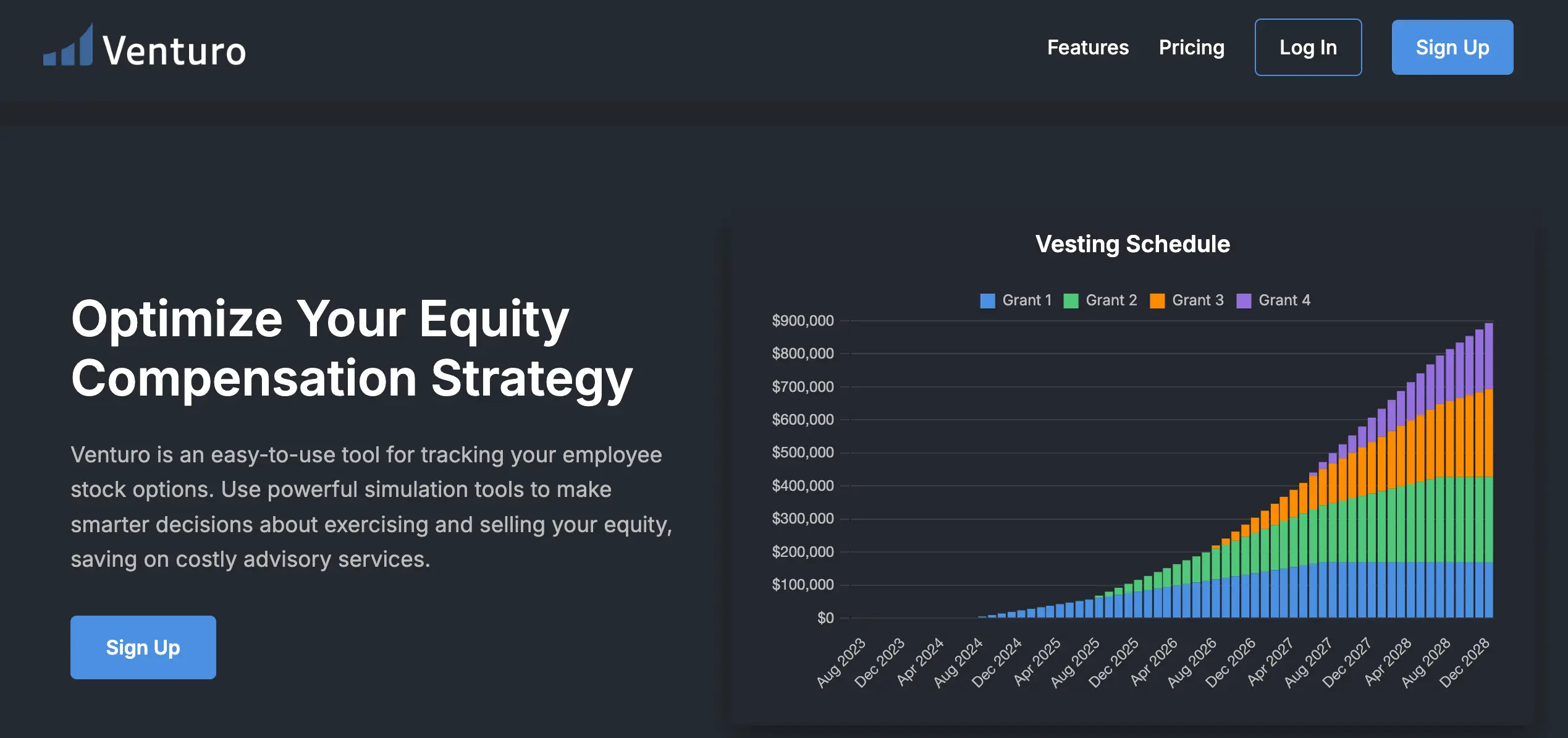Click the purple Grant 4 legend swatch
The height and width of the screenshot is (738, 1568).
1244,301
